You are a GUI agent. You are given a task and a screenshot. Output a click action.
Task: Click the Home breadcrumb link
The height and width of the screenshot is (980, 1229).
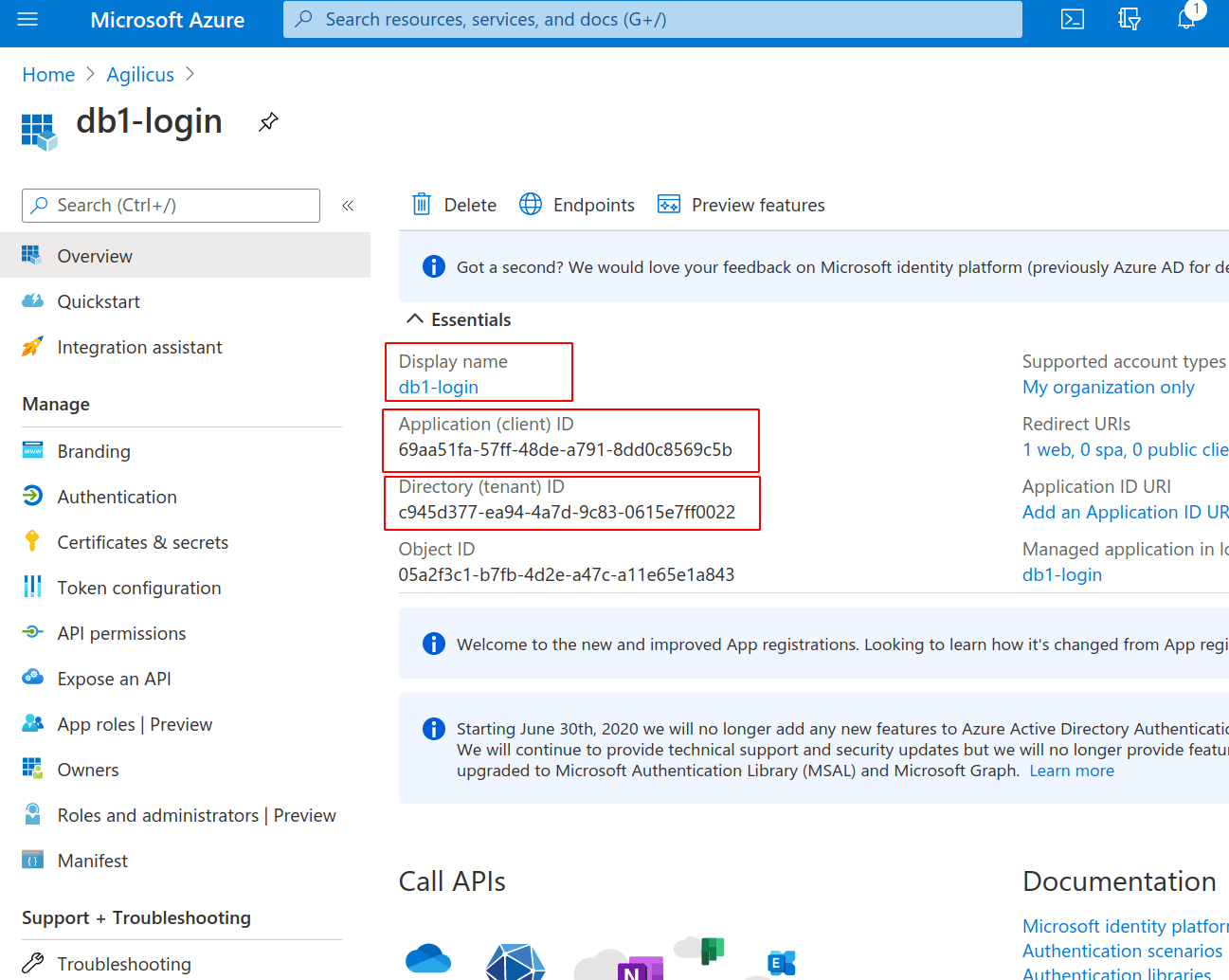[x=48, y=75]
